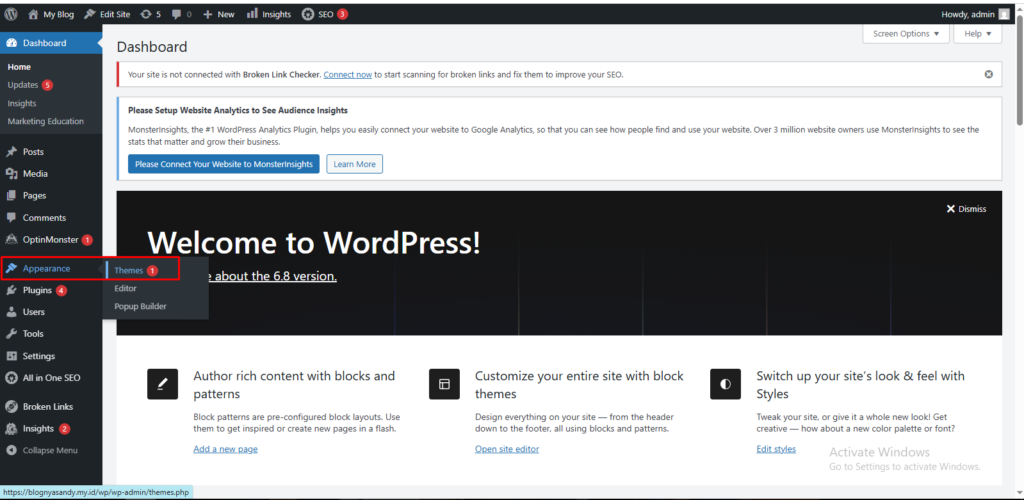Open the Add a new page link

pos(225,449)
